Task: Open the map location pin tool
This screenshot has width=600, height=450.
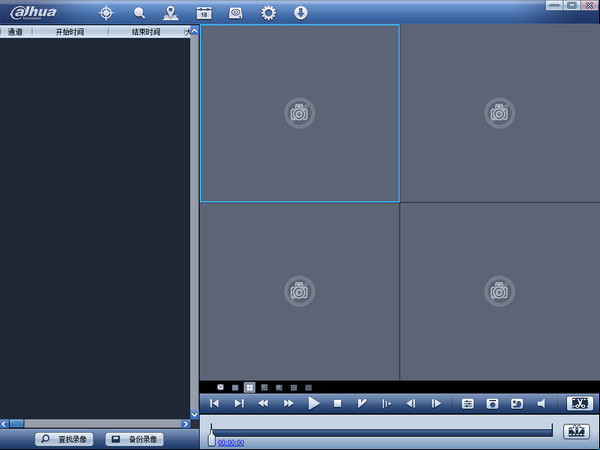Action: [x=171, y=13]
